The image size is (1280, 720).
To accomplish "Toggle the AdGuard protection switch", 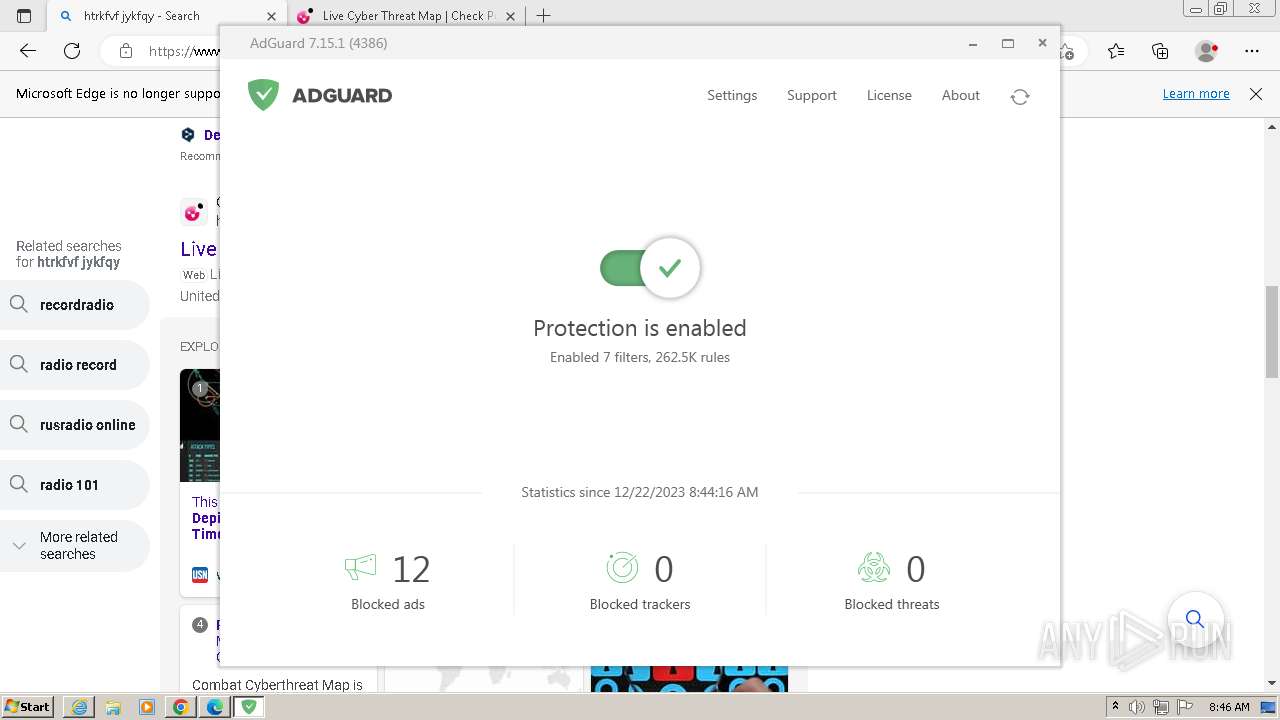I will click(650, 268).
